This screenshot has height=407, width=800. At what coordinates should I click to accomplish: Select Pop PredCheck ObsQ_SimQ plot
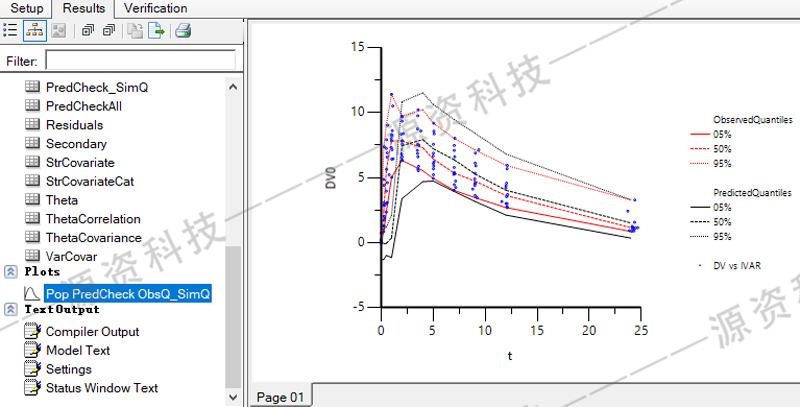tap(128, 294)
